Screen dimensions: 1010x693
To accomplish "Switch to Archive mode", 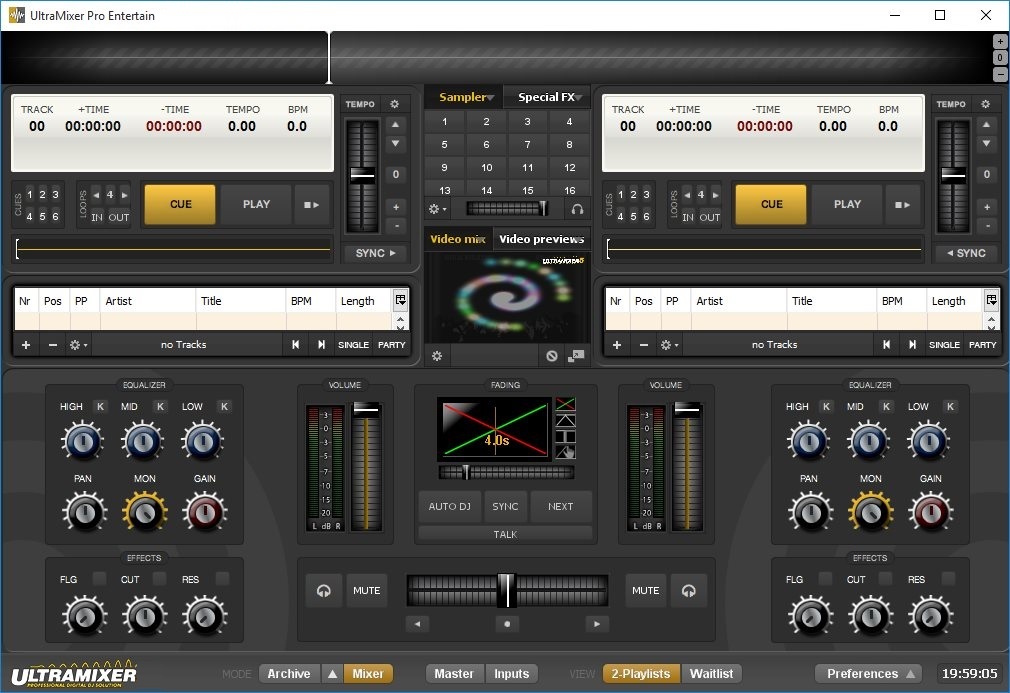I will pos(289,674).
